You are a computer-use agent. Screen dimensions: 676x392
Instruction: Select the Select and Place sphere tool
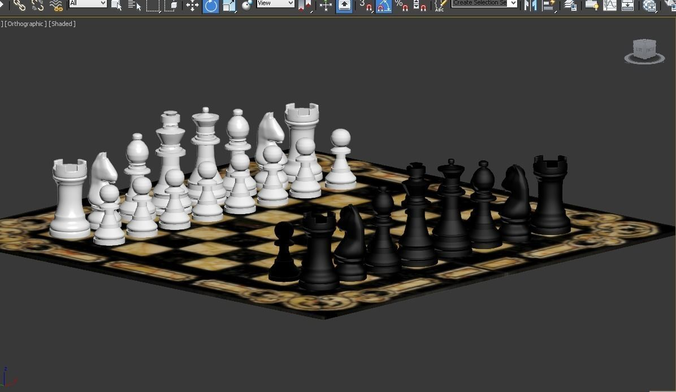(x=247, y=6)
